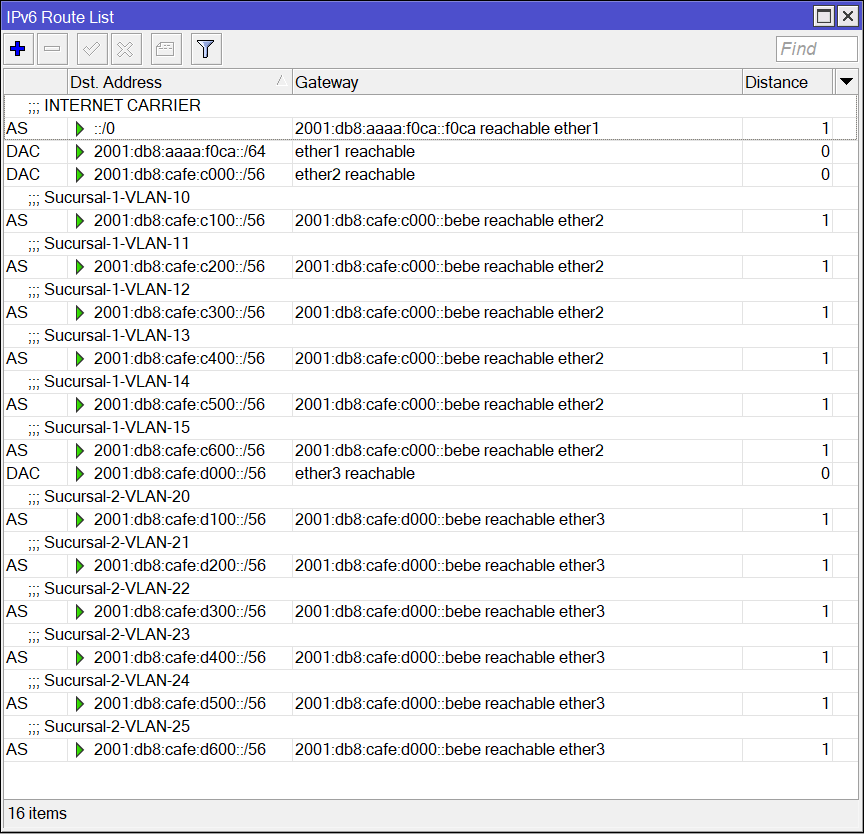The height and width of the screenshot is (834, 864).
Task: Click the Enable checkmark toolbar button
Action: [x=92, y=48]
